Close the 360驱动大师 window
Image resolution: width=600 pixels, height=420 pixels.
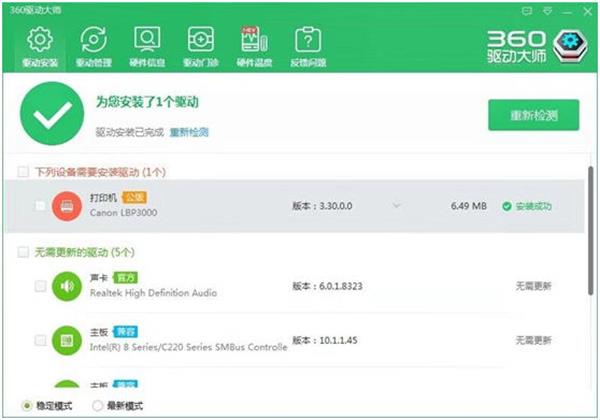(588, 11)
